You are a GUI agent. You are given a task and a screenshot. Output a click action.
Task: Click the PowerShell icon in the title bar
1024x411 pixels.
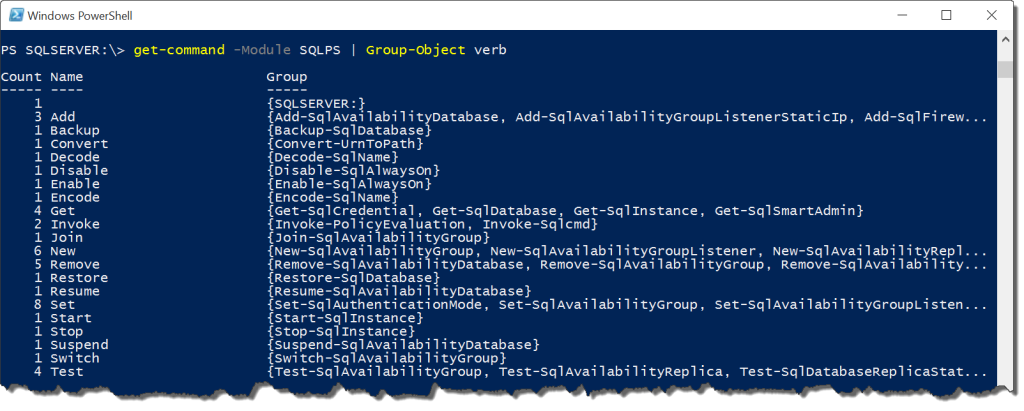click(x=16, y=16)
